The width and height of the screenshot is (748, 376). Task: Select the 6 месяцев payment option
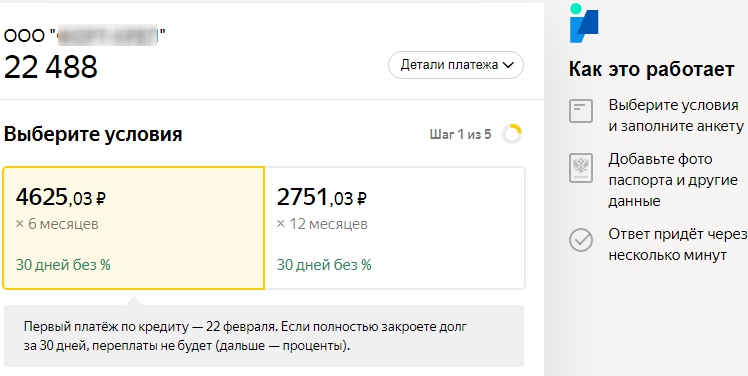[x=134, y=228]
